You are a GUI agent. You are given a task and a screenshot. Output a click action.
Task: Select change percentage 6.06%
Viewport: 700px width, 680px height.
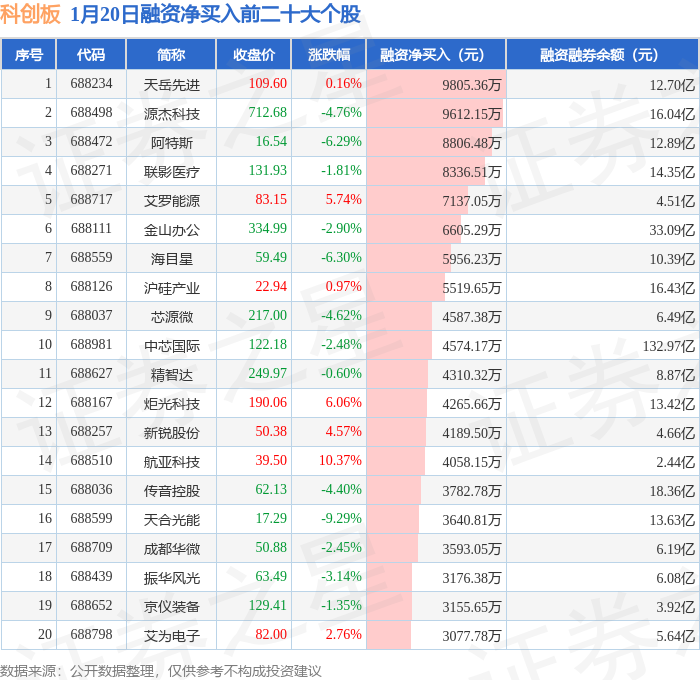(x=343, y=402)
